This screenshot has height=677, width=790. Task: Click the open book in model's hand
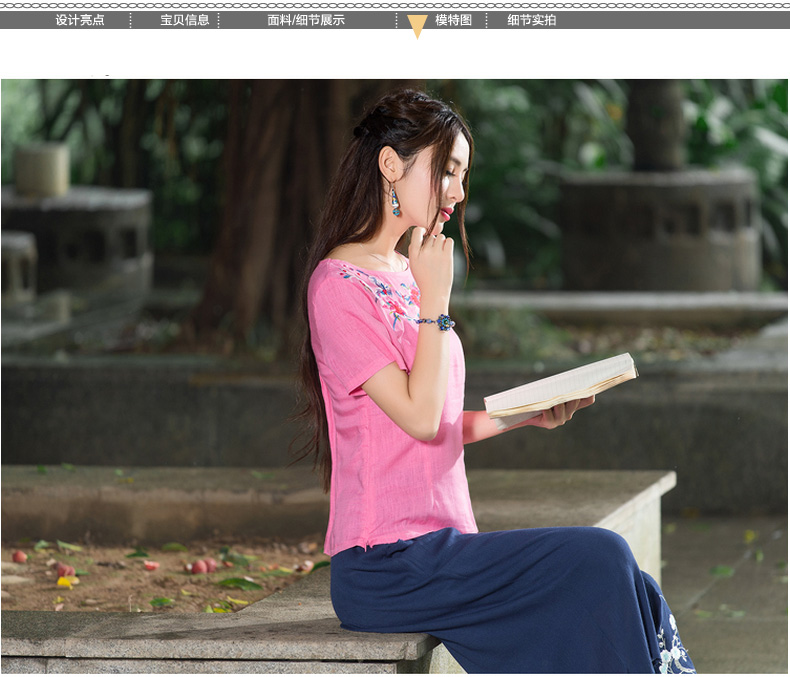pyautogui.click(x=560, y=386)
